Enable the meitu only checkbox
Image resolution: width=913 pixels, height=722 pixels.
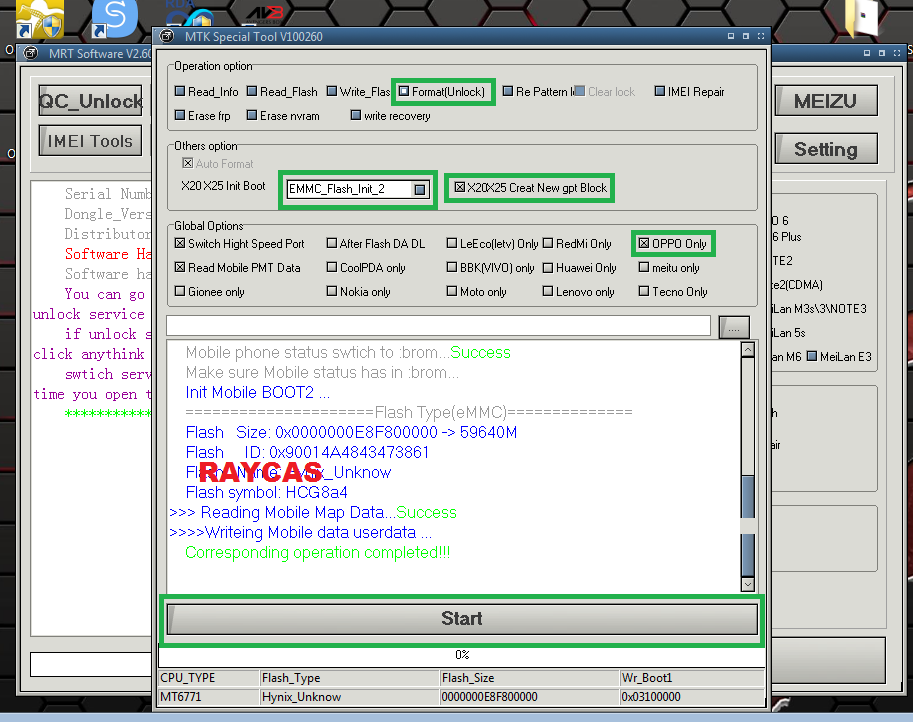[x=643, y=267]
